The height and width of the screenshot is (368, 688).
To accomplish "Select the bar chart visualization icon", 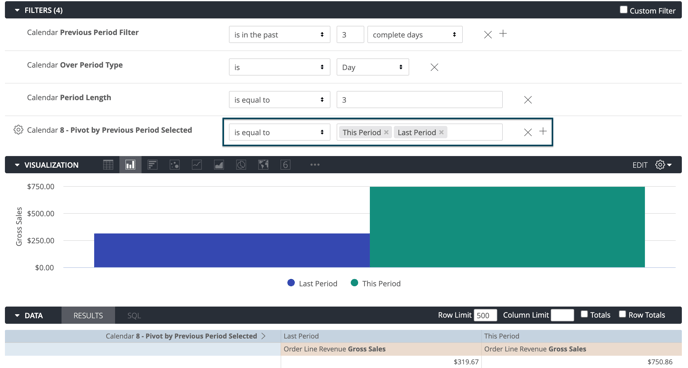I will click(x=152, y=165).
